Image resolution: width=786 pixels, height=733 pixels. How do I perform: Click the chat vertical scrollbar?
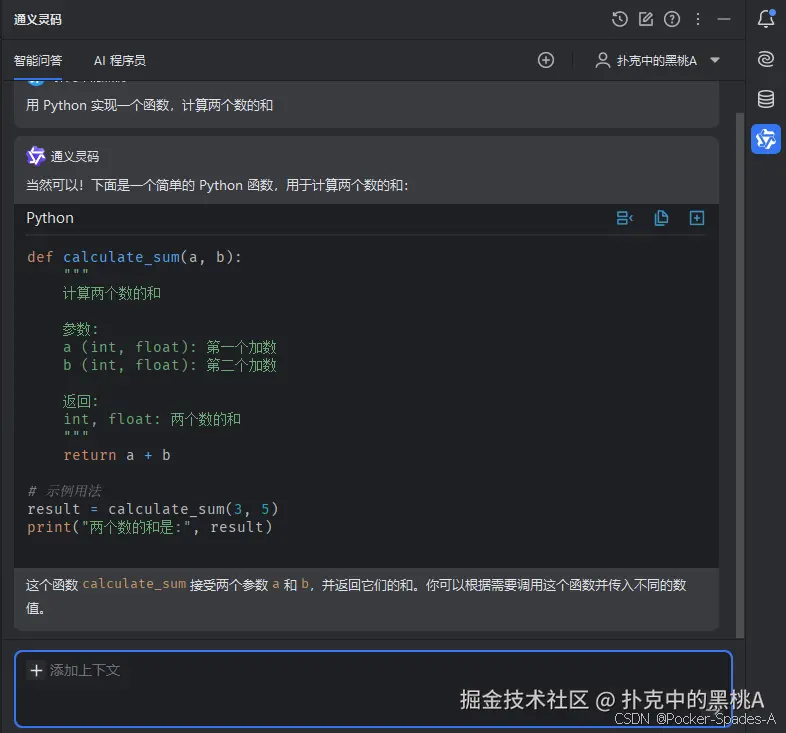[x=739, y=375]
